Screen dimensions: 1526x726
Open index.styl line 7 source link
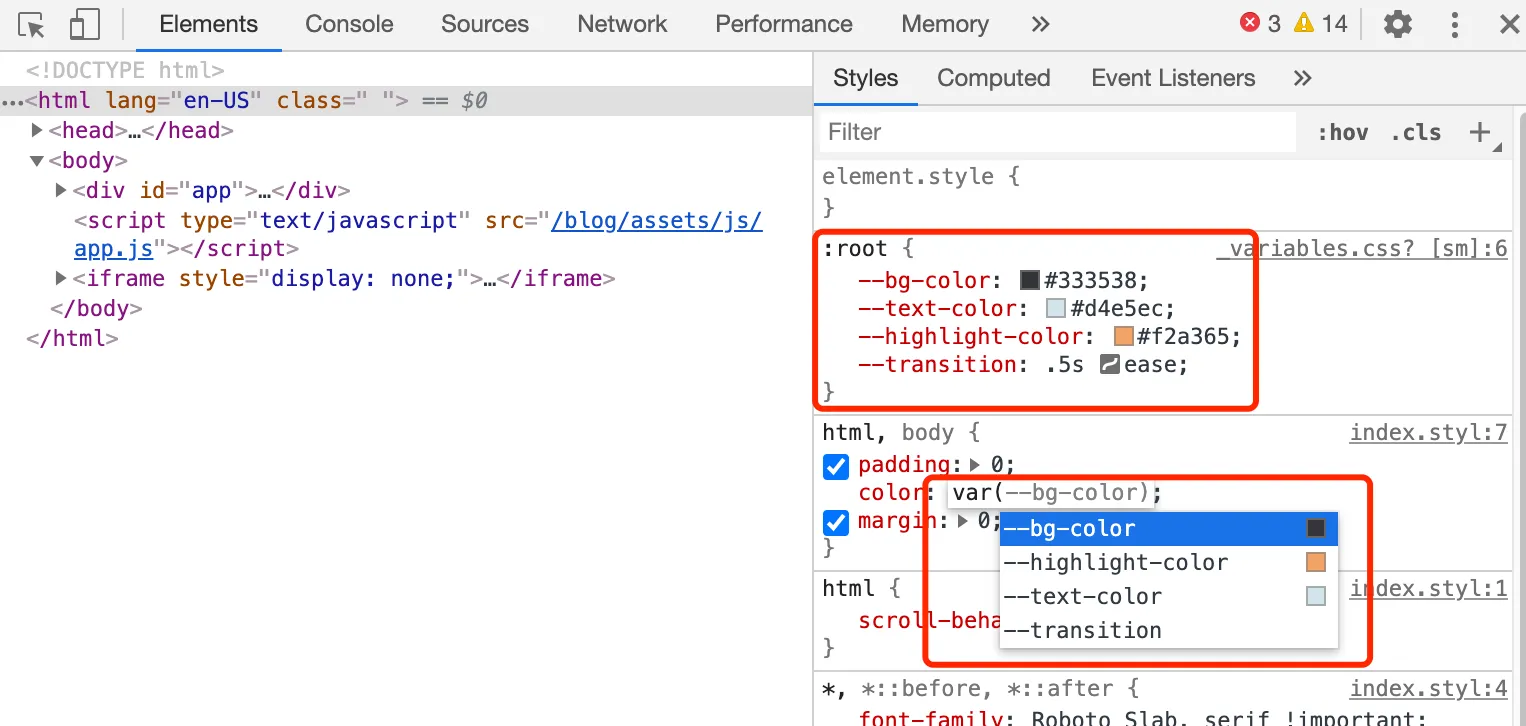(x=1428, y=432)
